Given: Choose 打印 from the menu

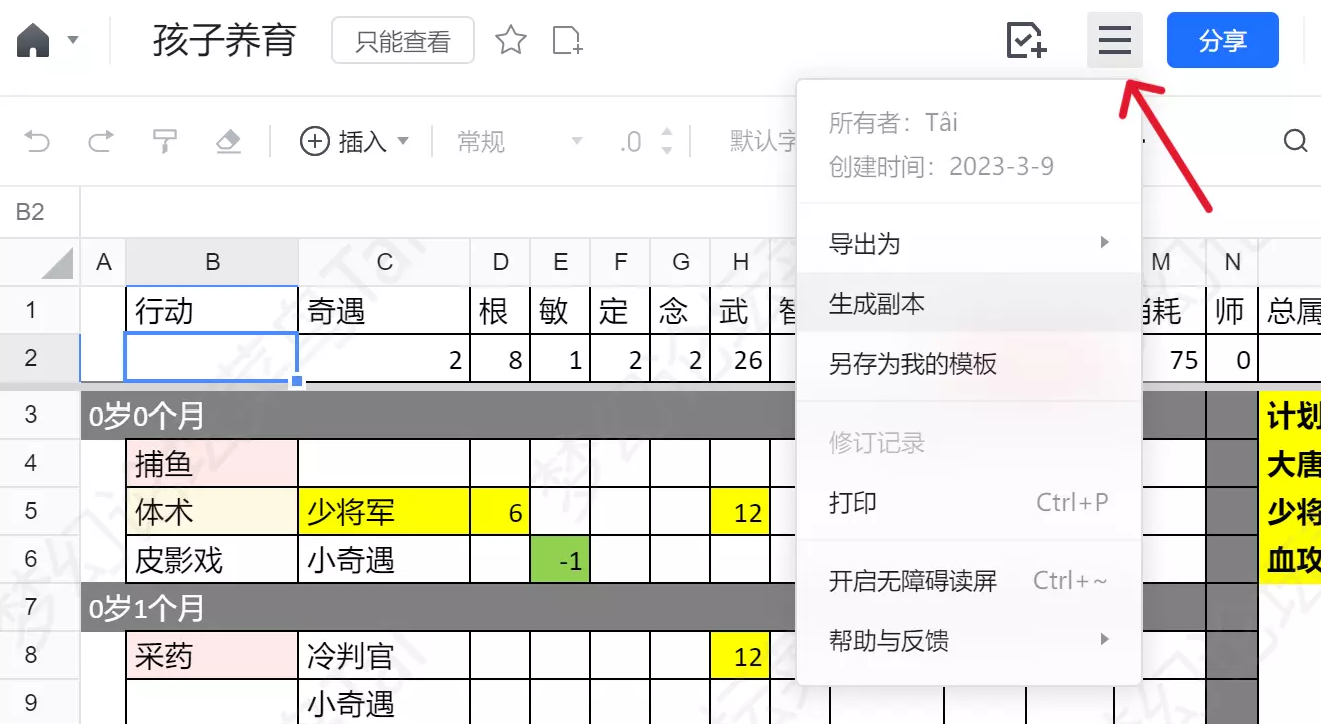Looking at the screenshot, I should (x=969, y=502).
